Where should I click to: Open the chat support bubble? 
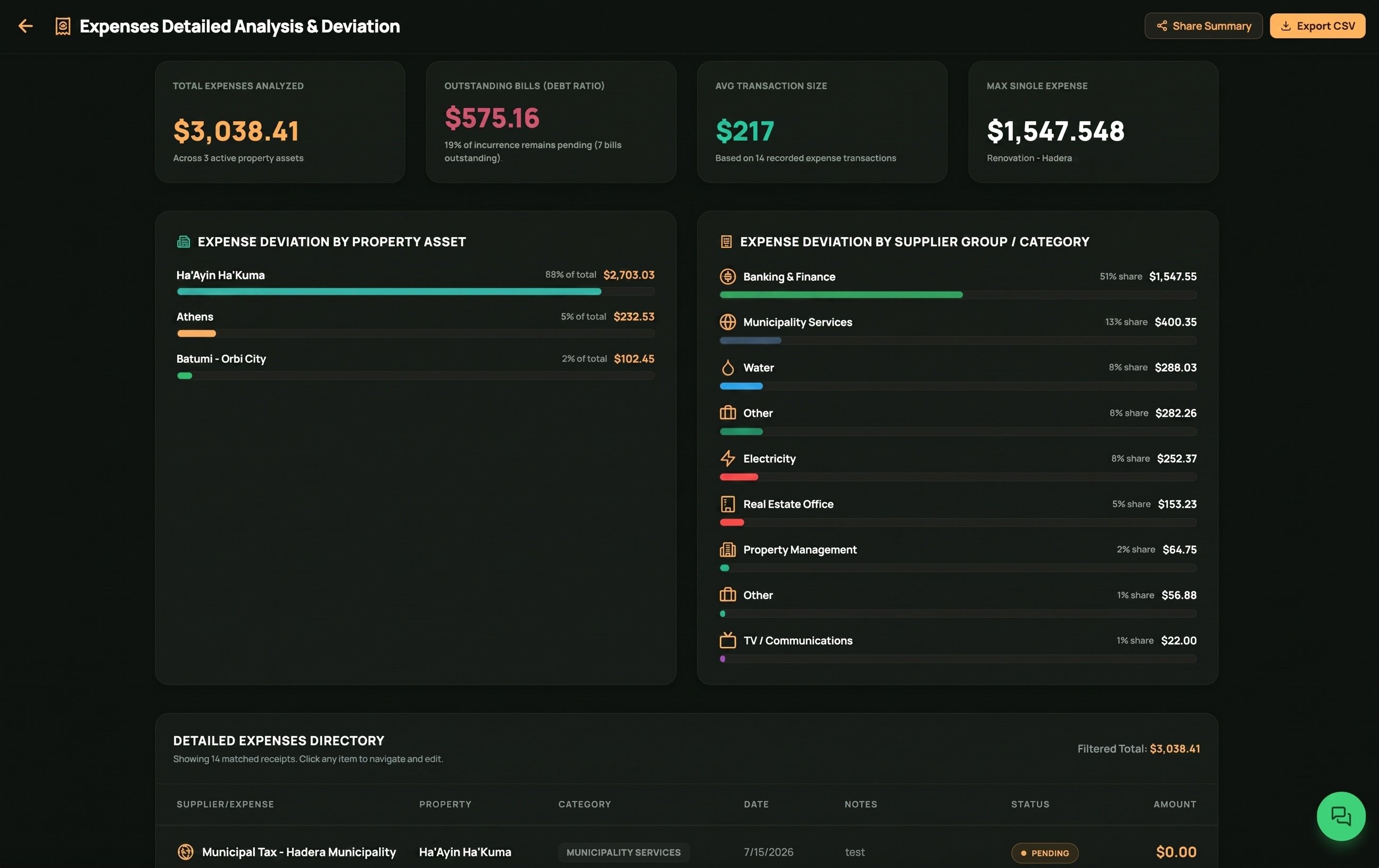pos(1341,816)
